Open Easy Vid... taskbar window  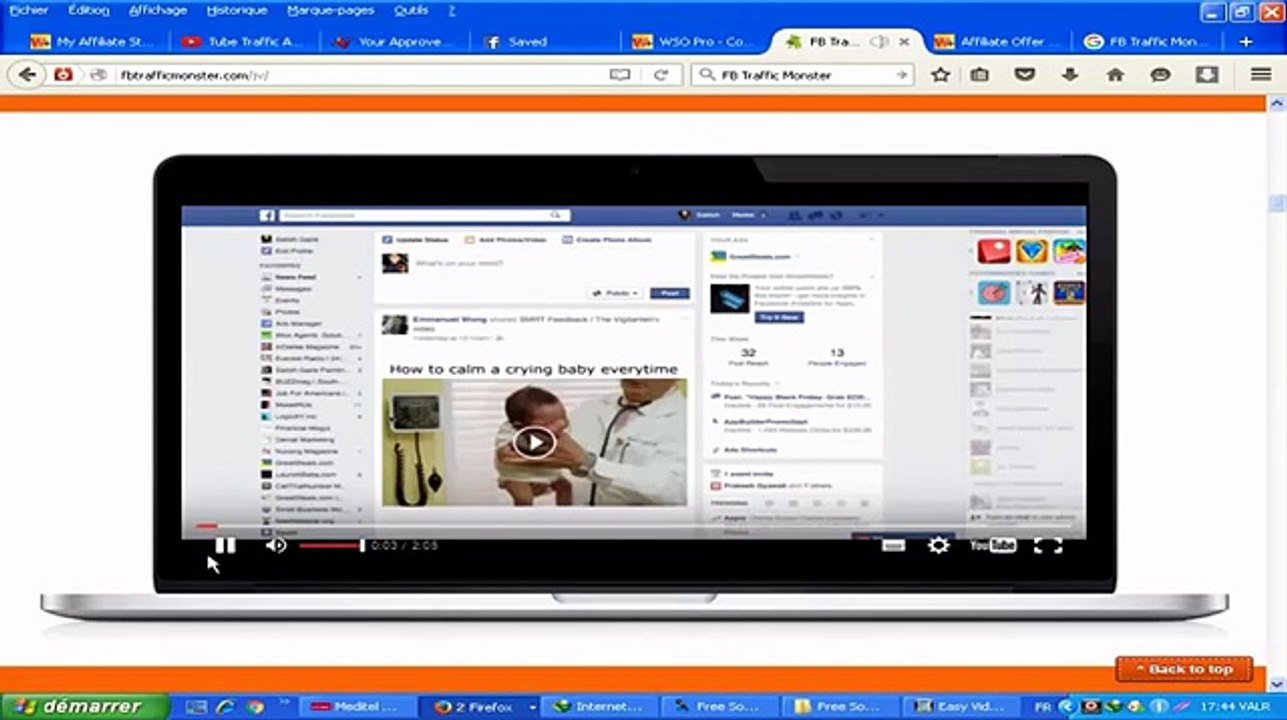click(960, 706)
